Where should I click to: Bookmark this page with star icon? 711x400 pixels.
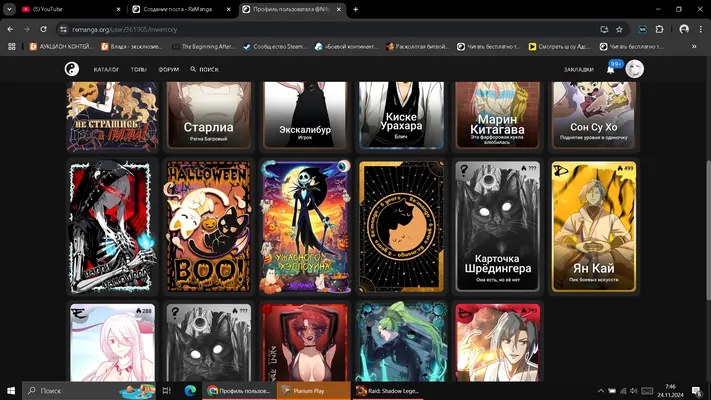pyautogui.click(x=619, y=29)
